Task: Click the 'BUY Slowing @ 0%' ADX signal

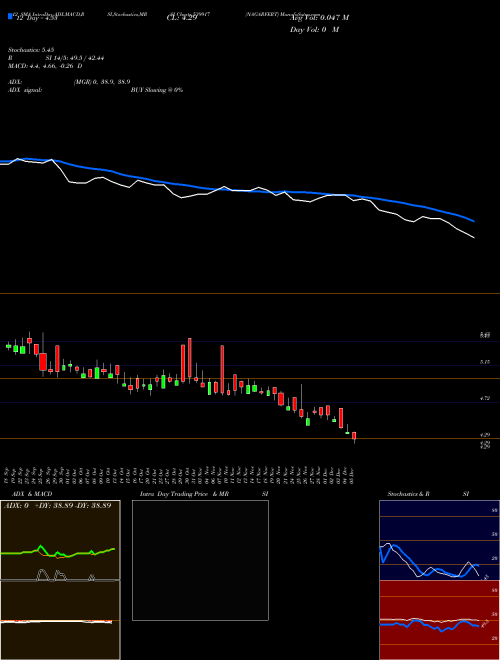Action: click(x=157, y=90)
